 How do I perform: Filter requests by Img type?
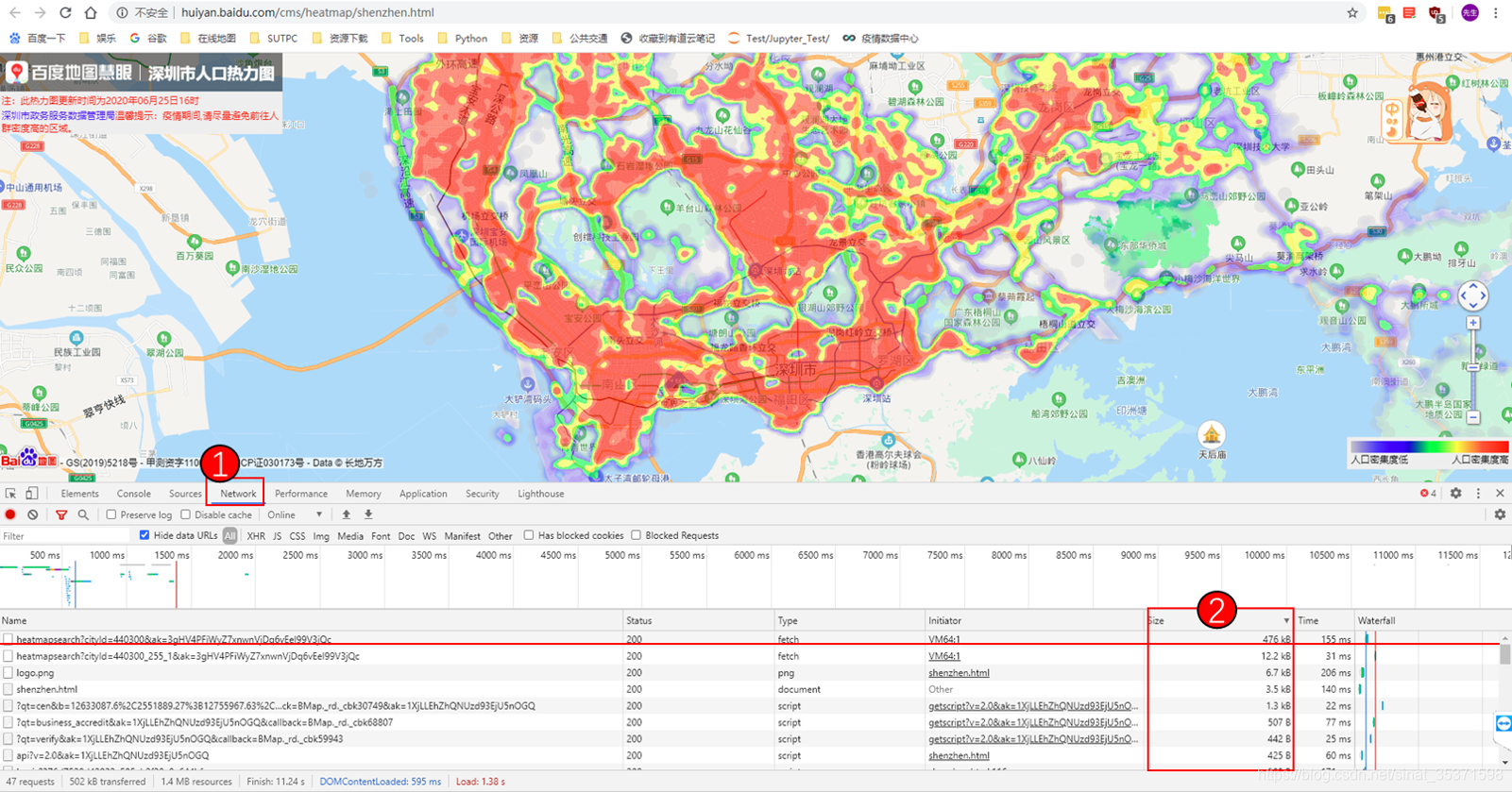pos(321,535)
